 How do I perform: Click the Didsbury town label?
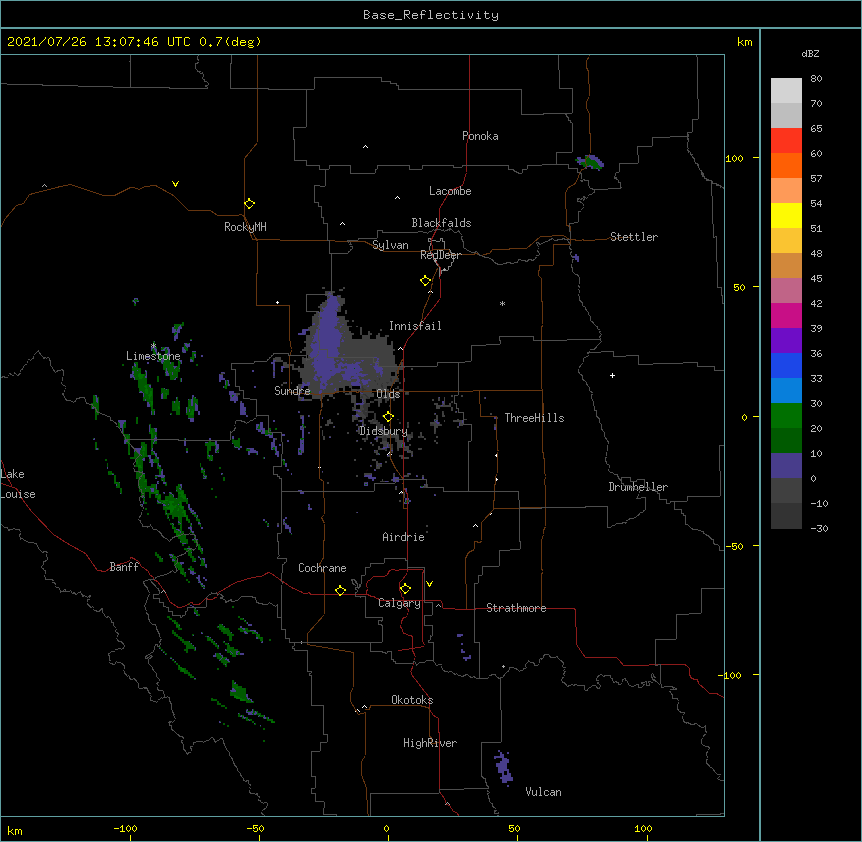coord(383,431)
